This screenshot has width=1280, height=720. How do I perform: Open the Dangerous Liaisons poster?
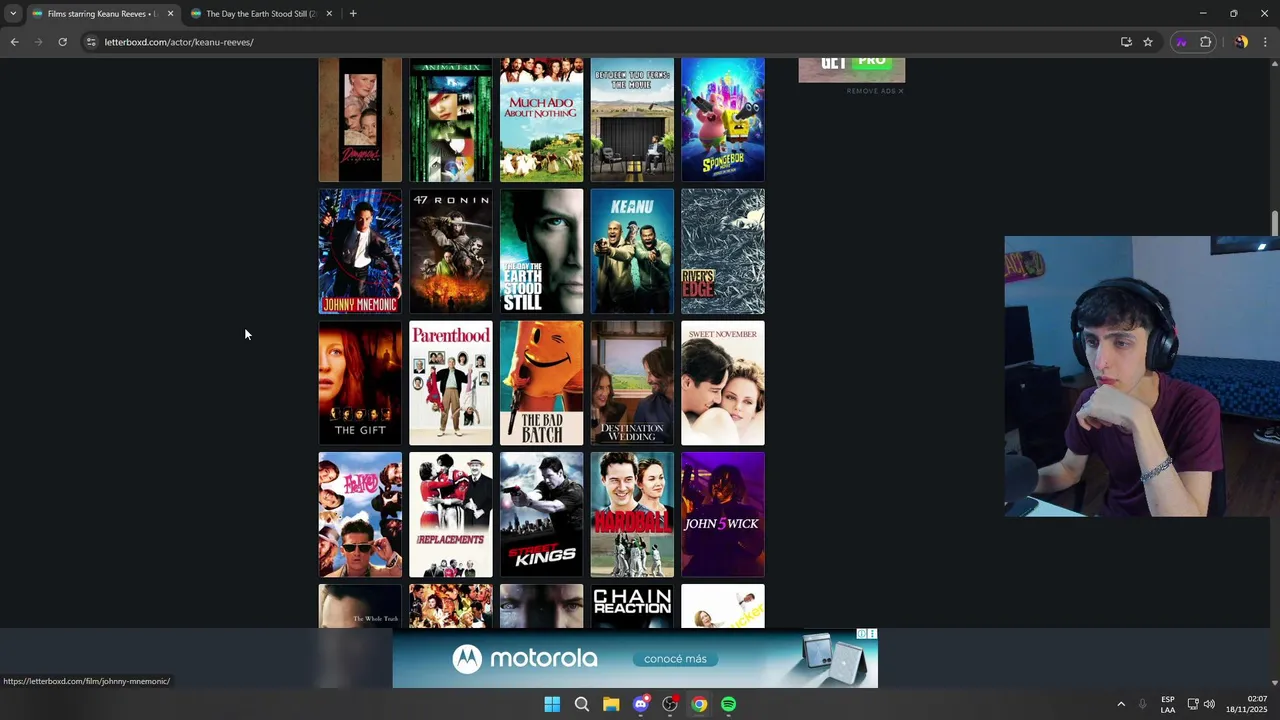click(x=360, y=120)
